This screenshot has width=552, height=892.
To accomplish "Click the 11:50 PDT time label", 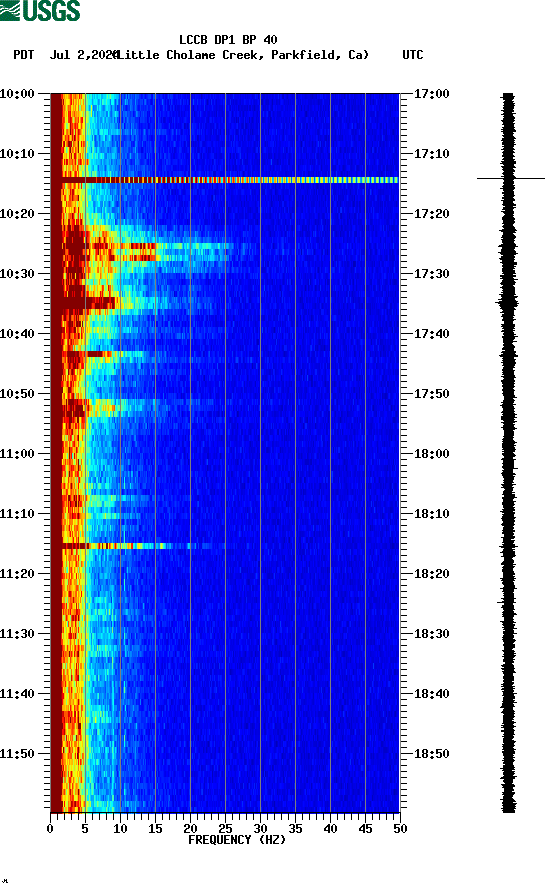I will coord(18,754).
